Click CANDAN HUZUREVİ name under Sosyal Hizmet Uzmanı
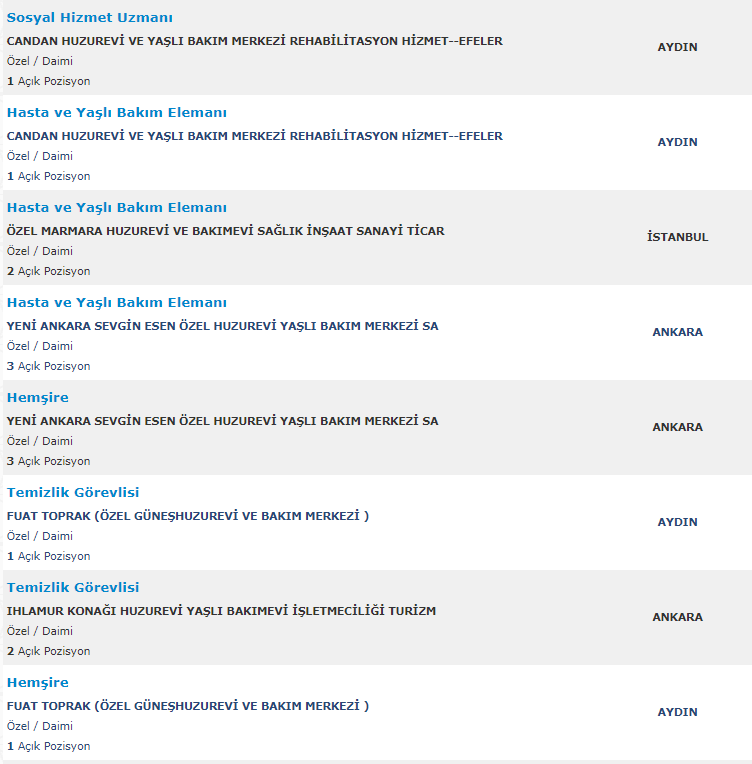The image size is (752, 764). click(254, 41)
